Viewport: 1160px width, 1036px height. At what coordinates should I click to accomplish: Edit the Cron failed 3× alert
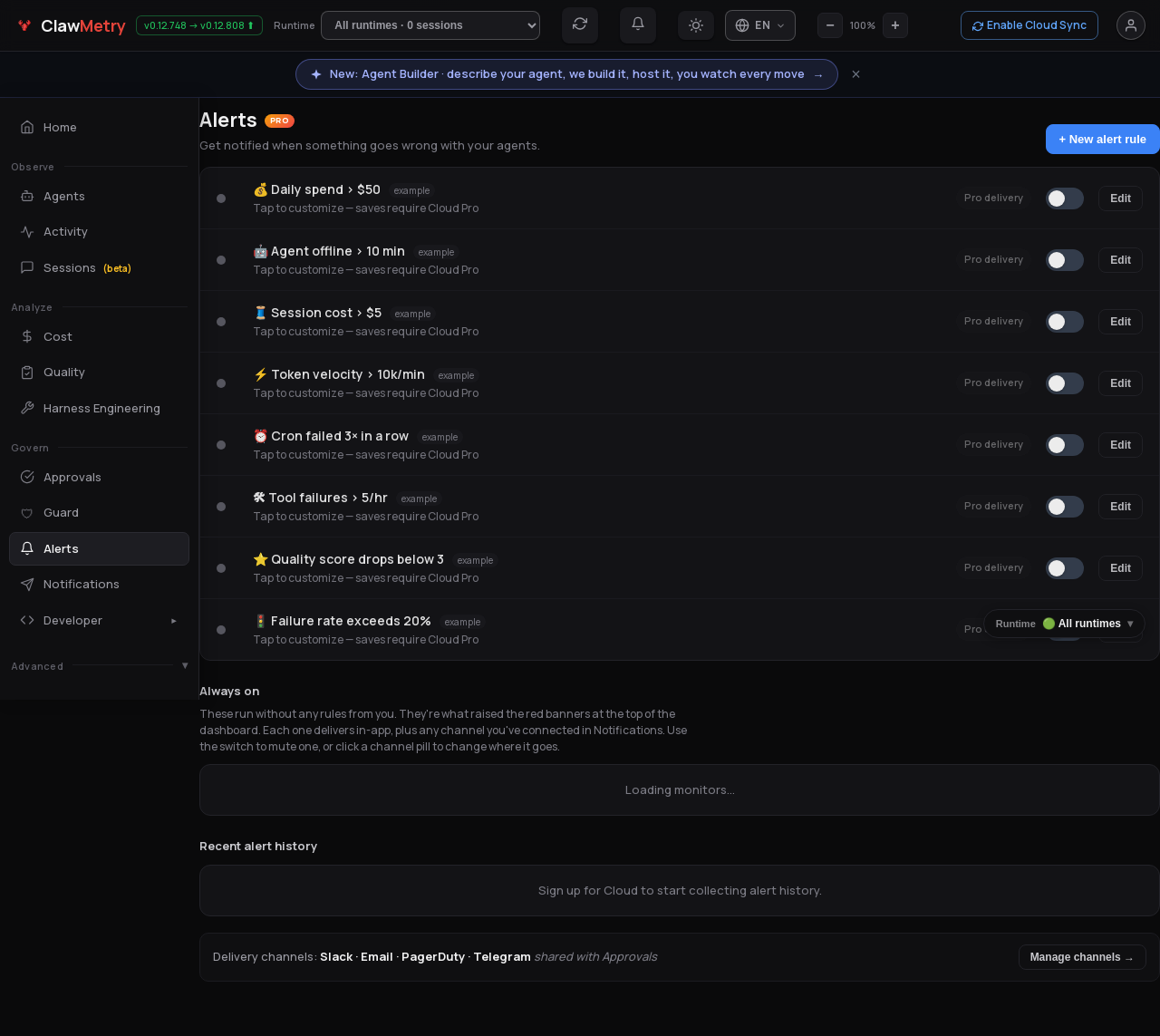tap(1120, 445)
